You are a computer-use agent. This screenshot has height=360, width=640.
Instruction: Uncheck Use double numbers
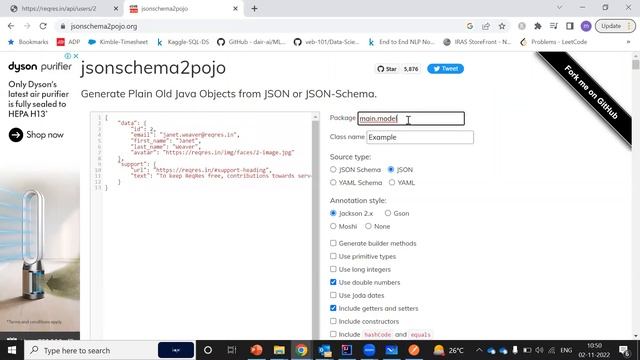[333, 282]
